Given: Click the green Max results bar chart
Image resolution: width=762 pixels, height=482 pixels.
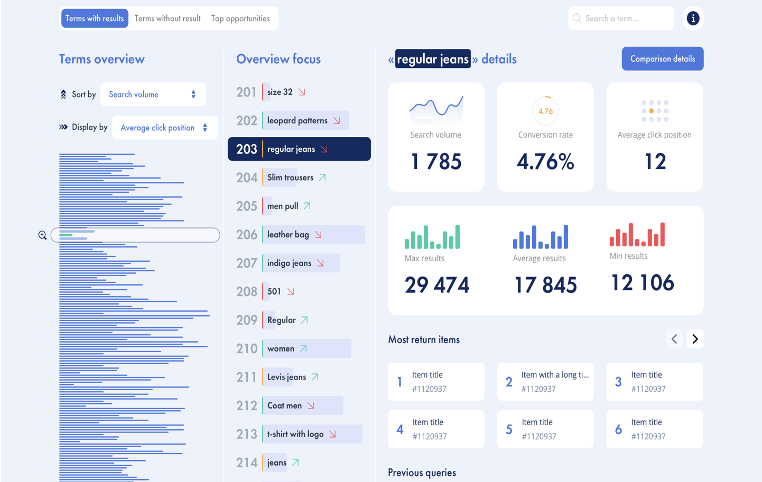Looking at the screenshot, I should coord(432,237).
